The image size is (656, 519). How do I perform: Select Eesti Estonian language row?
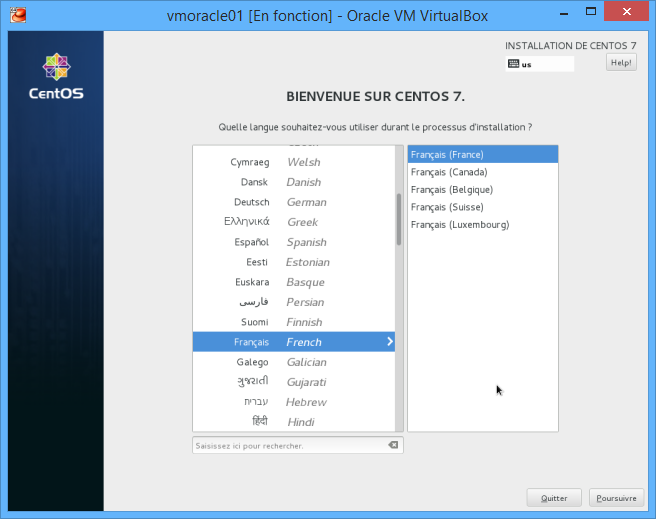(x=294, y=262)
